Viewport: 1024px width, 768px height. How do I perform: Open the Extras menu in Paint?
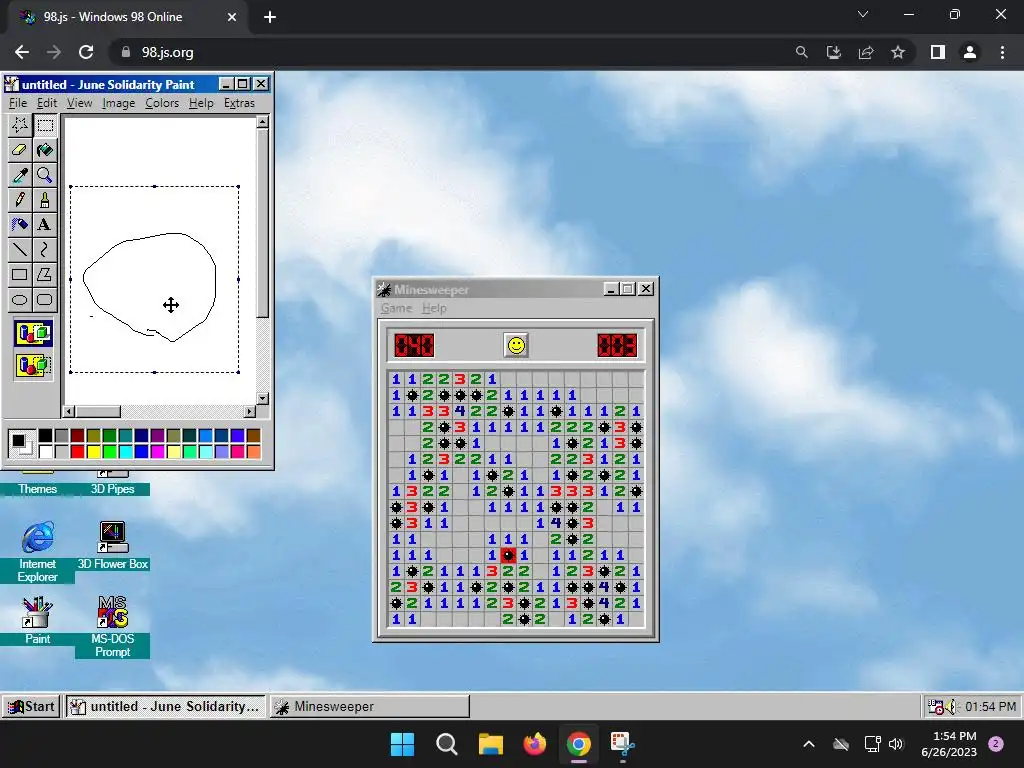(x=239, y=103)
